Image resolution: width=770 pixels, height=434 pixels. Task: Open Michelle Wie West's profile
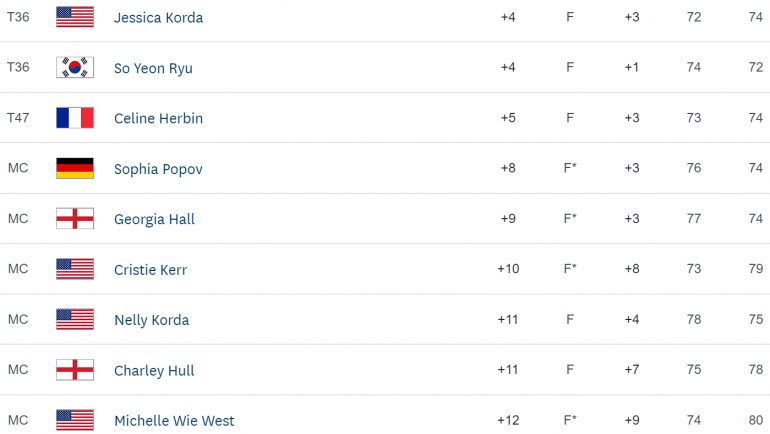pos(174,421)
